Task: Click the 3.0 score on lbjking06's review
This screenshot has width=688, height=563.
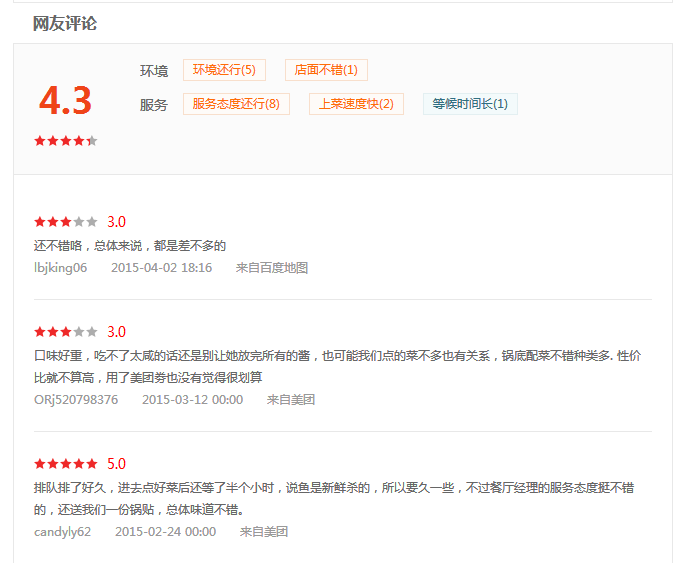Action: (x=116, y=222)
